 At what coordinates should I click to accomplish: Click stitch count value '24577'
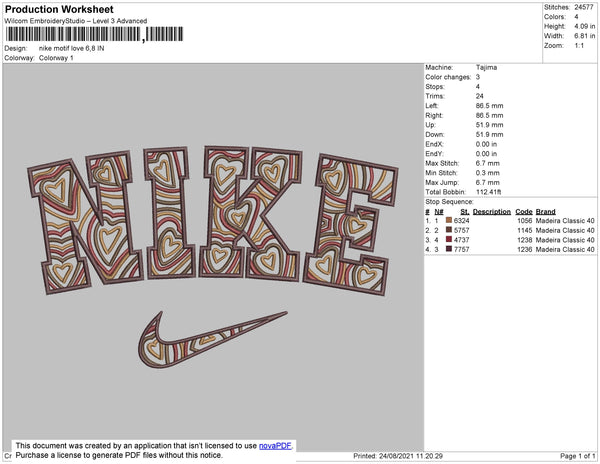pos(584,7)
